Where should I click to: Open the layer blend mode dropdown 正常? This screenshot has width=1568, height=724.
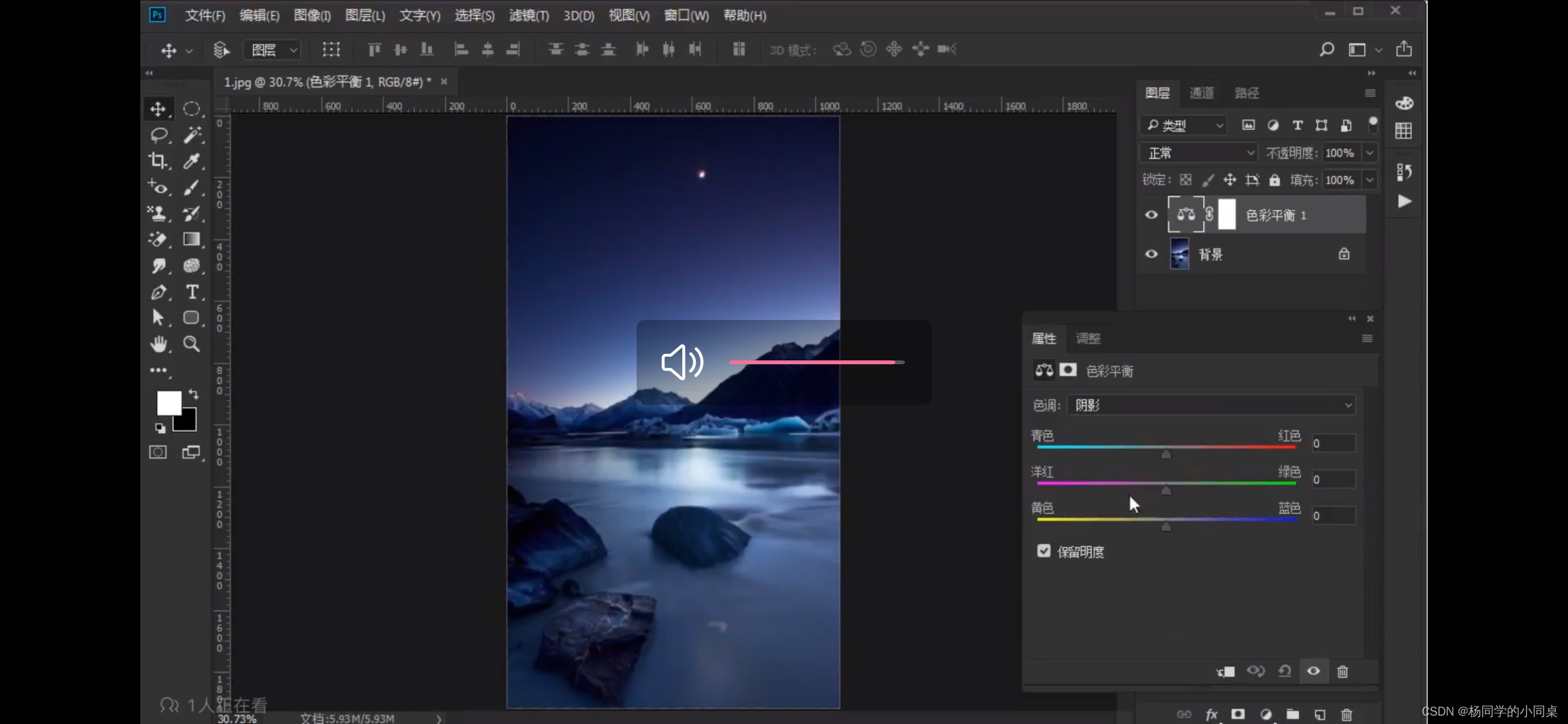(x=1199, y=153)
